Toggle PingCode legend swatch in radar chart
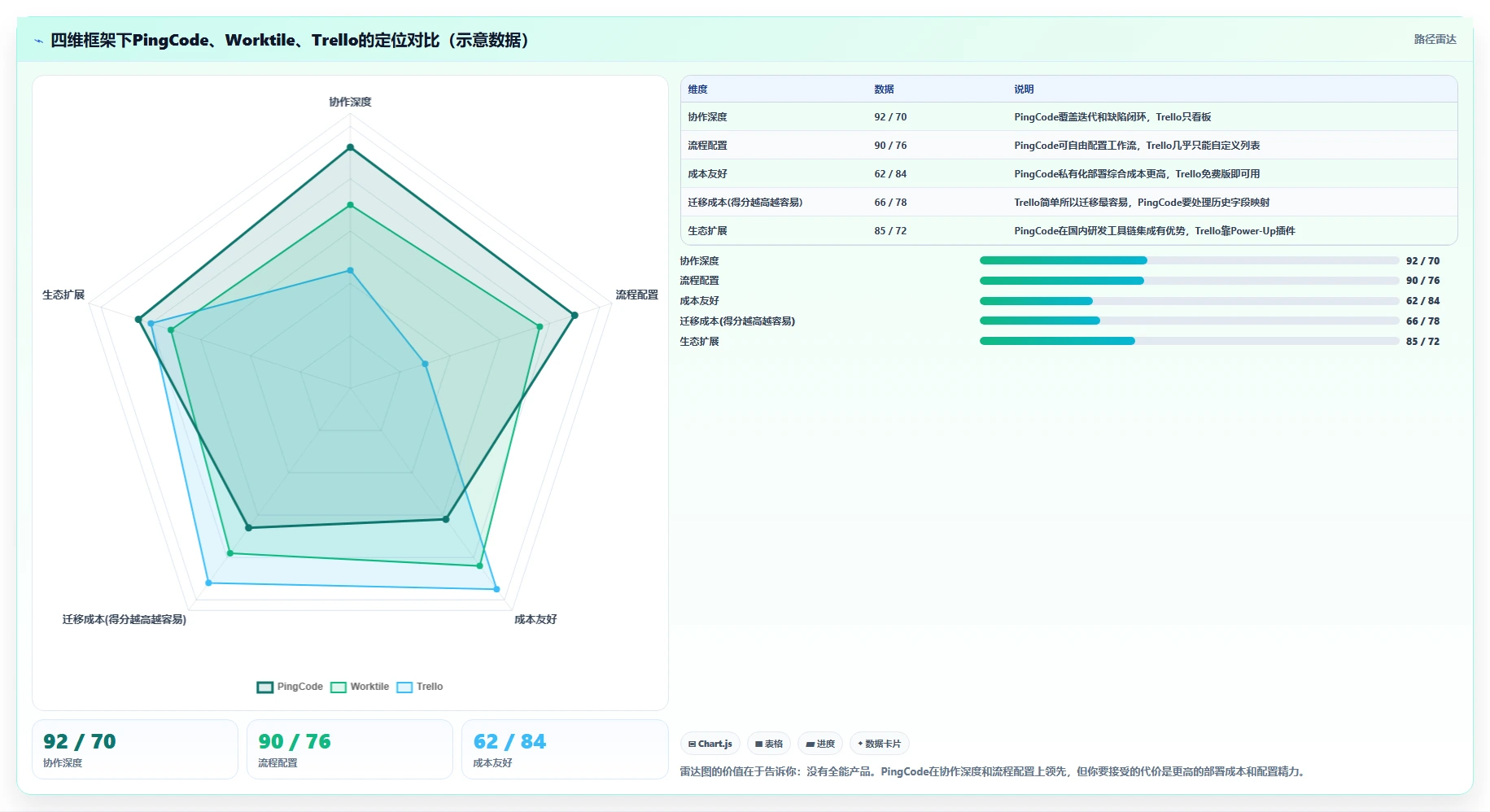The width and height of the screenshot is (1490, 812). tap(265, 687)
